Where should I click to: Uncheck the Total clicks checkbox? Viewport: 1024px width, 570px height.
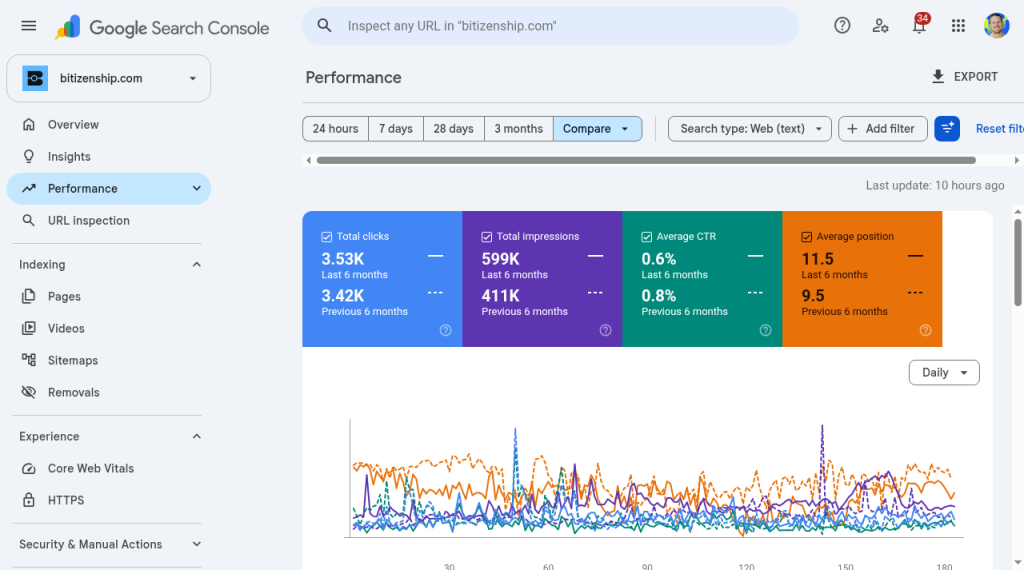(327, 237)
